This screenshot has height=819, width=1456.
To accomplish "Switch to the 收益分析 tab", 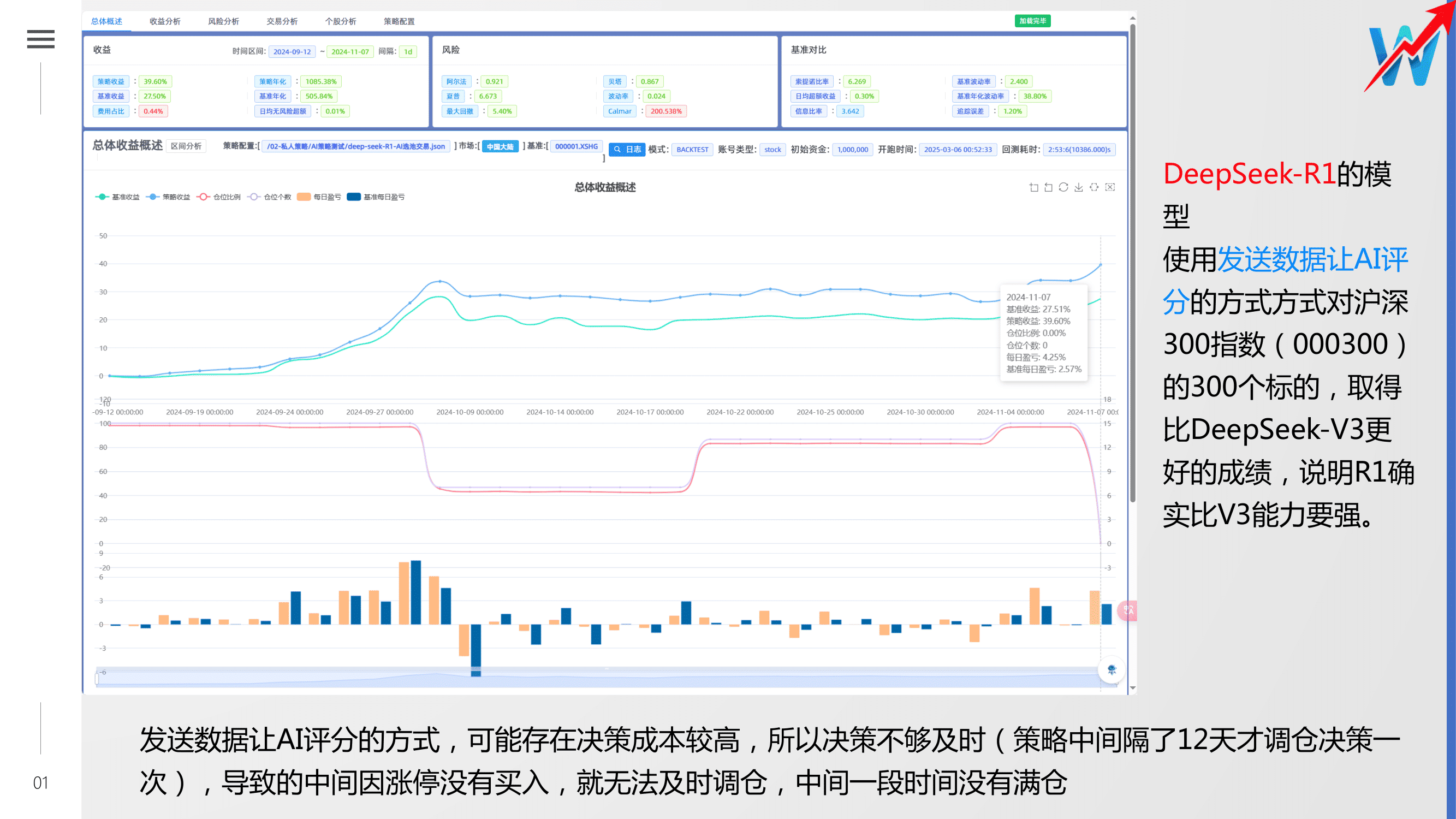I will pyautogui.click(x=164, y=21).
